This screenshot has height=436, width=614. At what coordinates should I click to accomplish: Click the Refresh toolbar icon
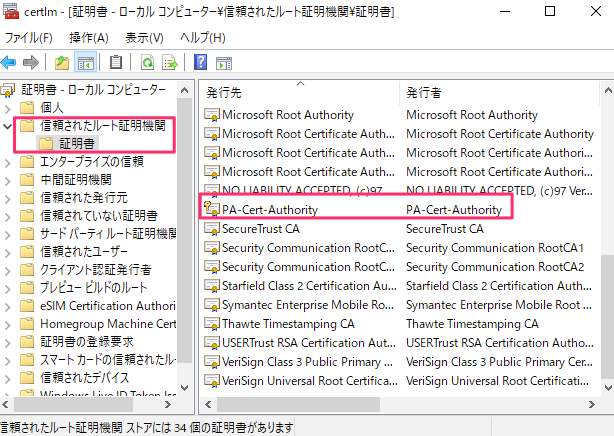(147, 62)
